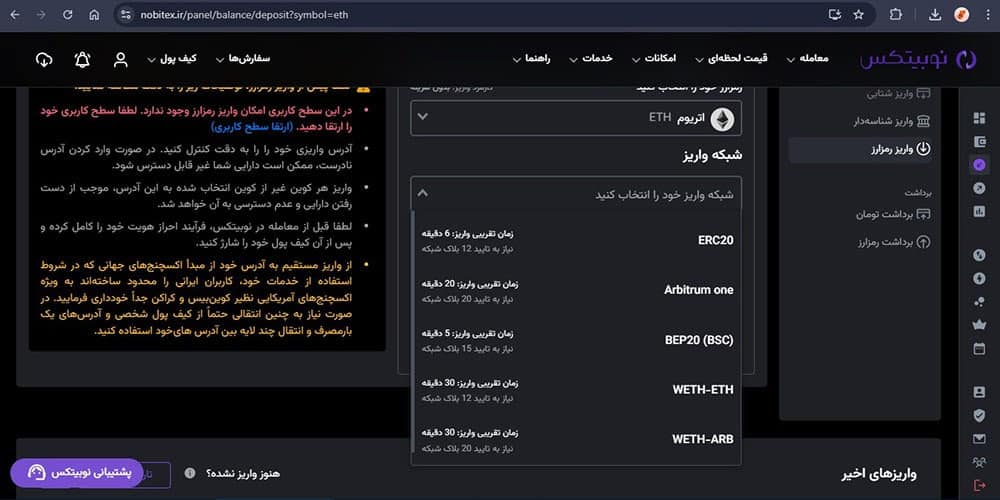This screenshot has height=500, width=1000.
Task: Click the lightning bolt sidebar icon
Action: point(979,278)
